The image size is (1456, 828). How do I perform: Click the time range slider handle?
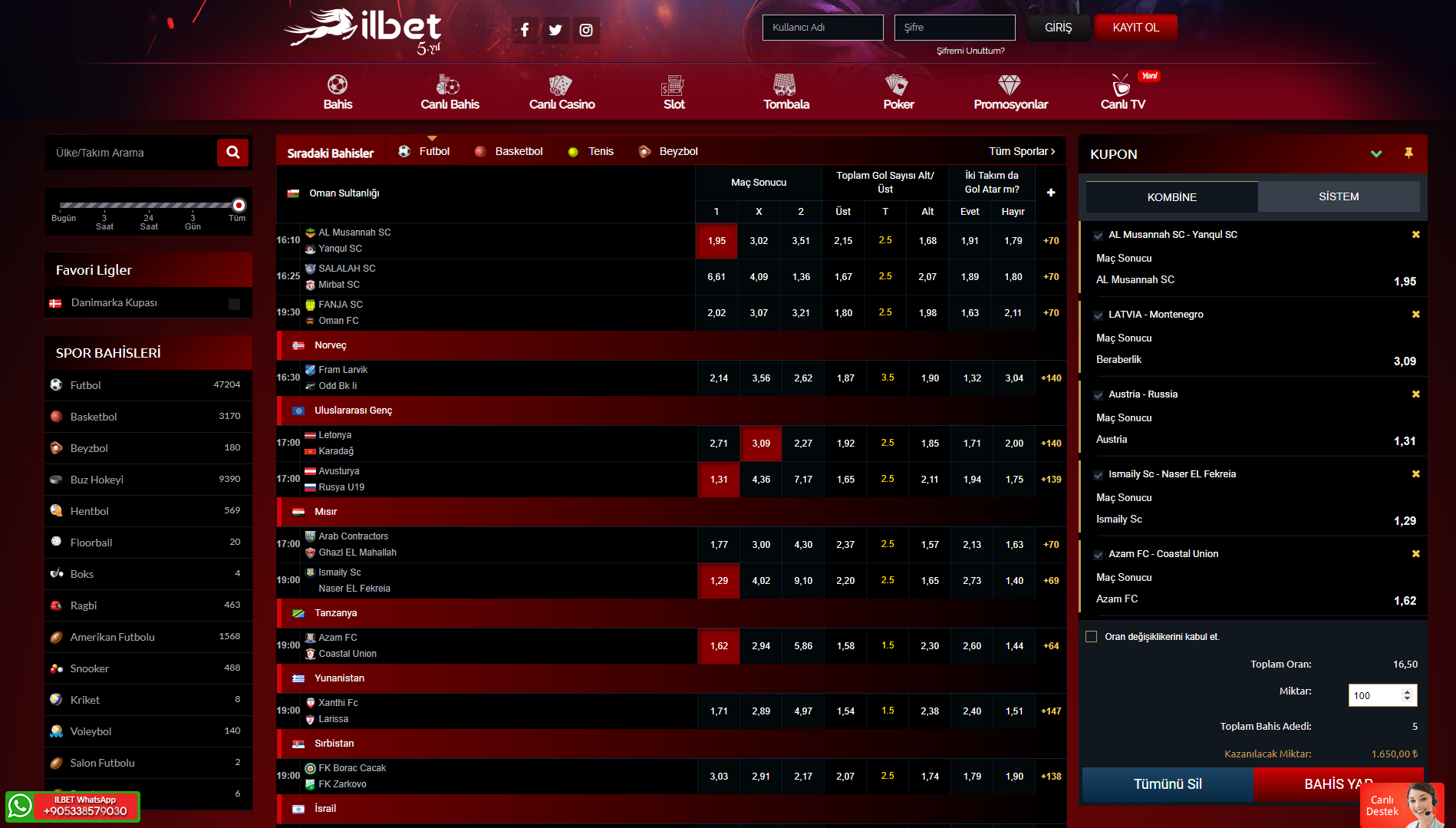239,205
